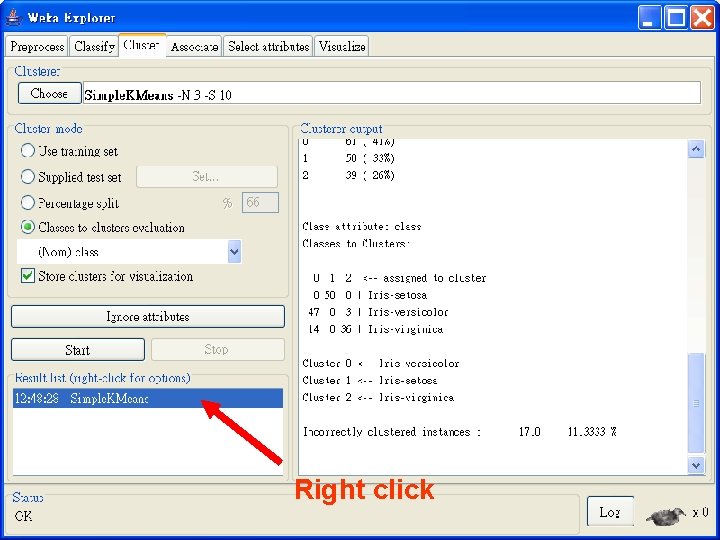
Task: Select Classes to clusters evaluation radio
Action: [x=28, y=227]
